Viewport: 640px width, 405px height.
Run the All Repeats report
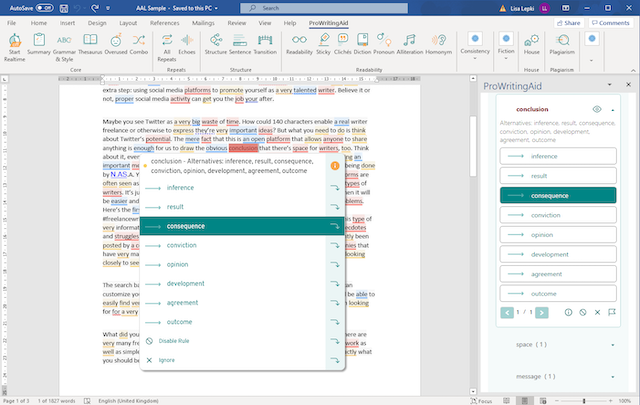coord(167,47)
